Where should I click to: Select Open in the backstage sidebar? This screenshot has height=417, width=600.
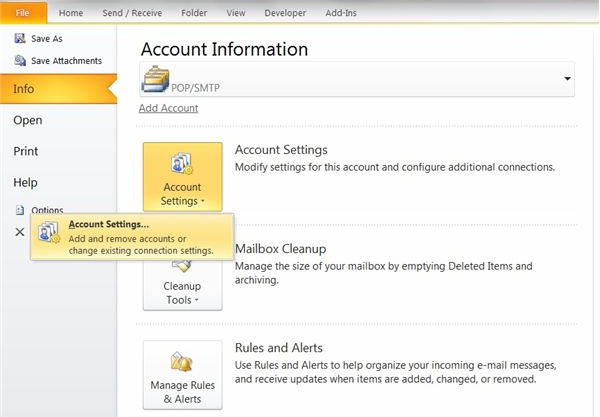click(28, 120)
